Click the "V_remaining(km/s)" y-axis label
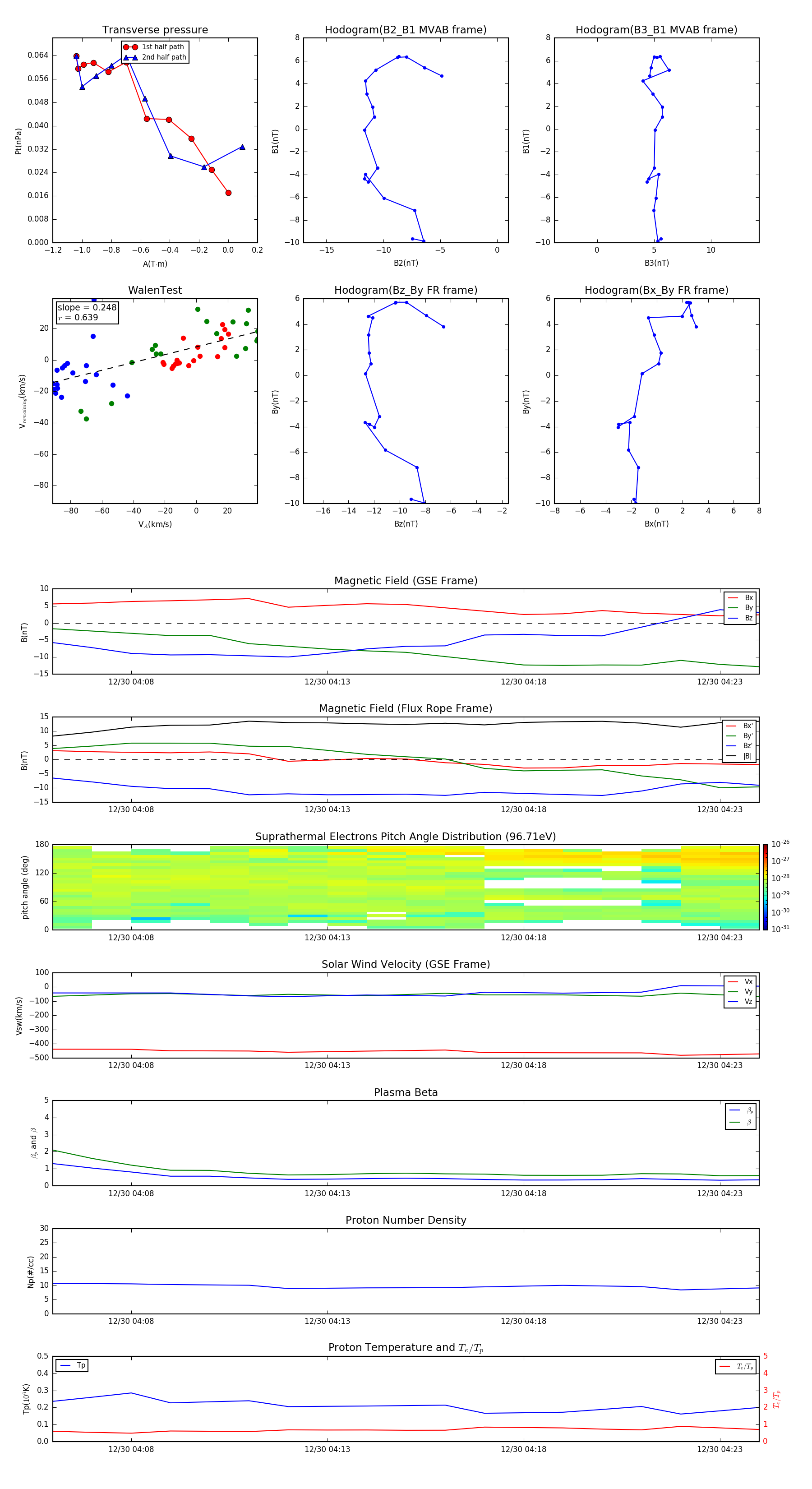 pyautogui.click(x=23, y=401)
